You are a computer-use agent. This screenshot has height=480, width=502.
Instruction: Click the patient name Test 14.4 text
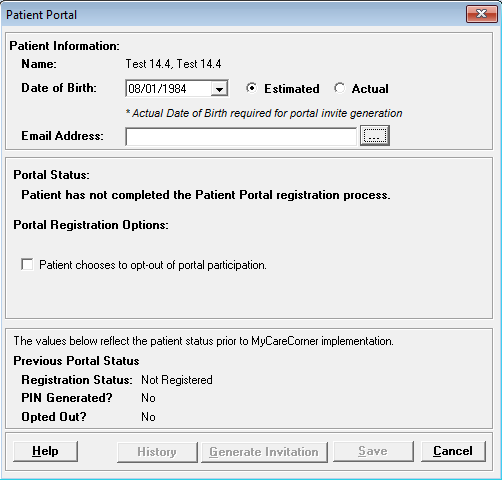(173, 64)
